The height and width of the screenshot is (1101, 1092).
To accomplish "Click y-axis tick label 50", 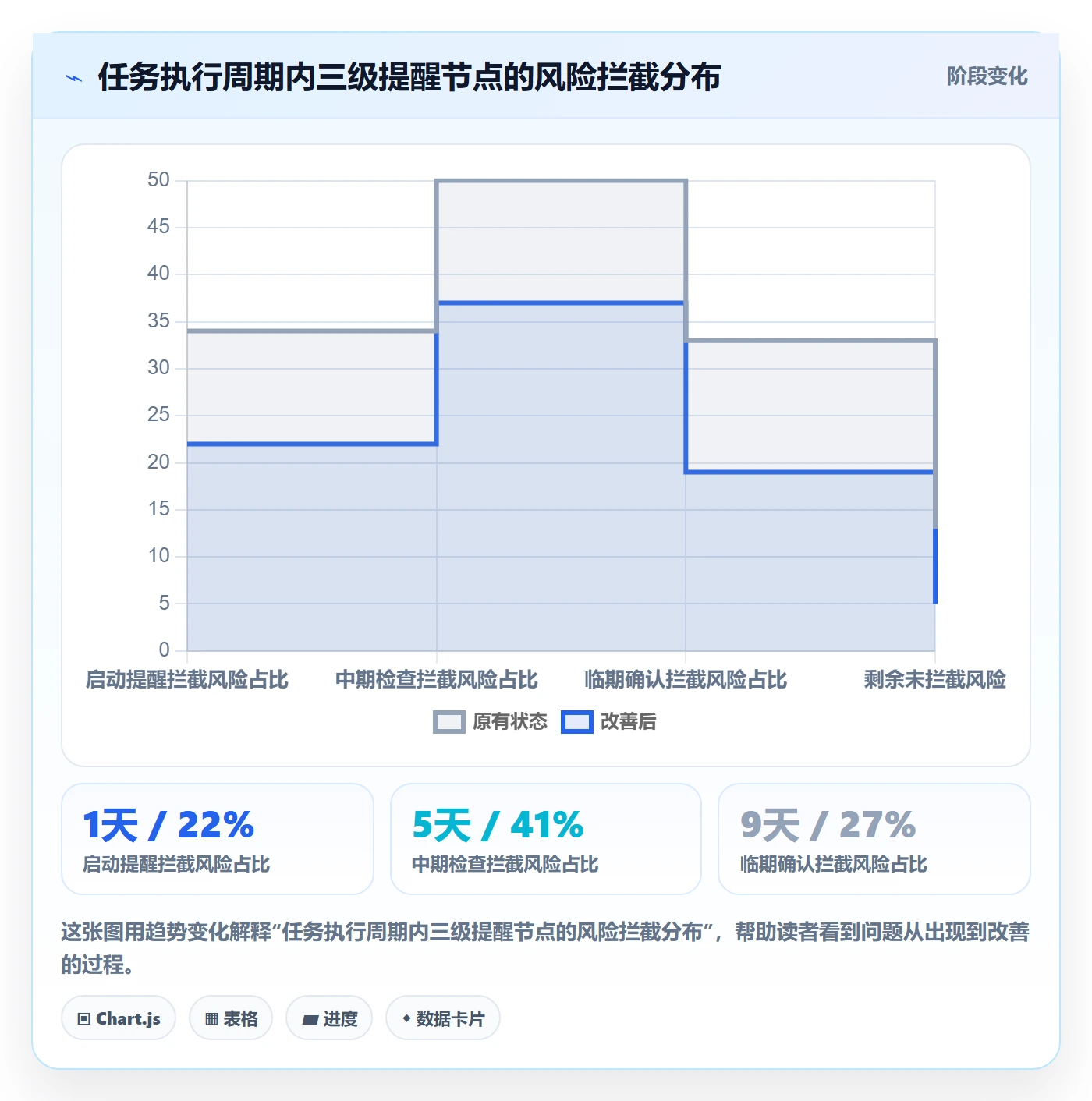I will coord(158,180).
